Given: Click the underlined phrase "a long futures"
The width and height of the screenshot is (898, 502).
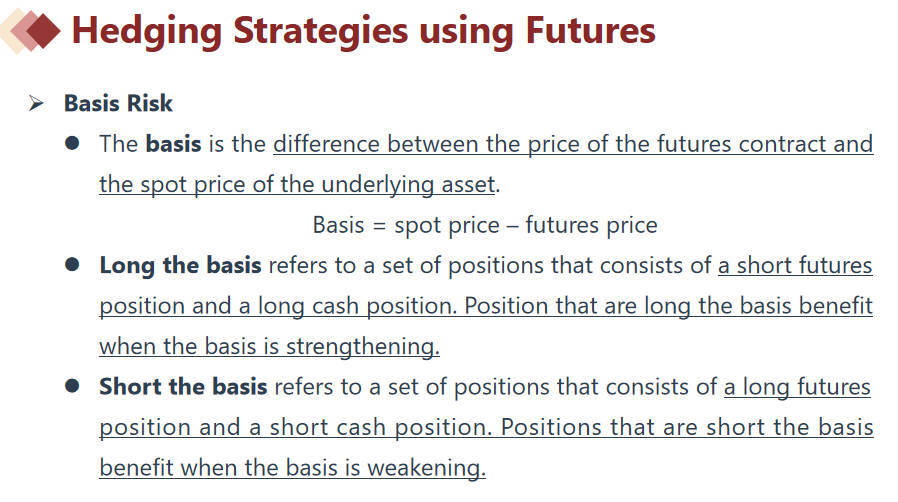Looking at the screenshot, I should click(x=797, y=387).
